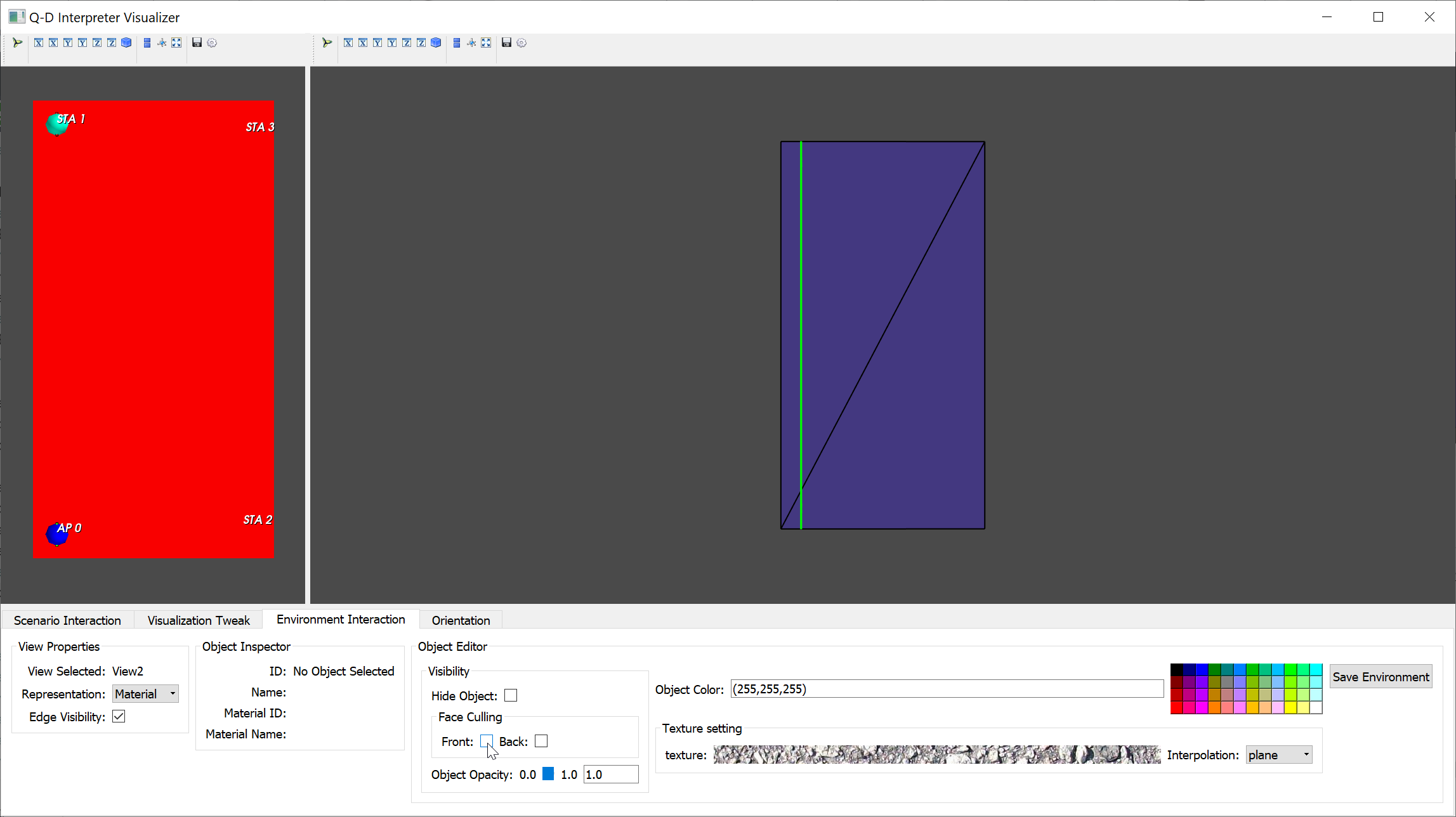Toggle the Edge Visibility checkbox
This screenshot has height=817, width=1456.
pyautogui.click(x=119, y=716)
